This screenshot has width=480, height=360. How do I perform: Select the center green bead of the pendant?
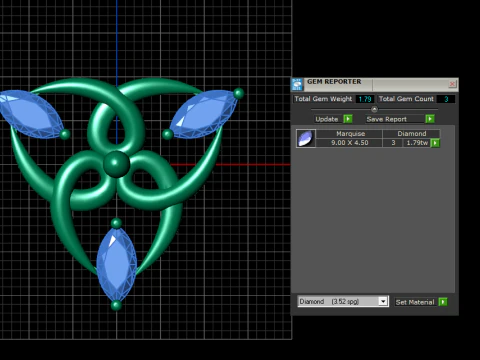tap(116, 164)
